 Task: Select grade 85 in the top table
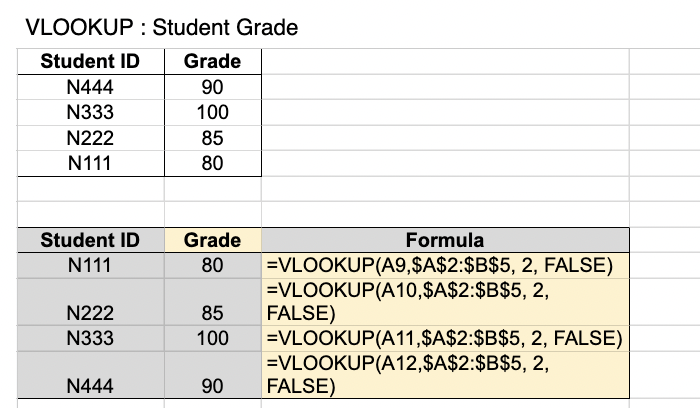(x=212, y=138)
